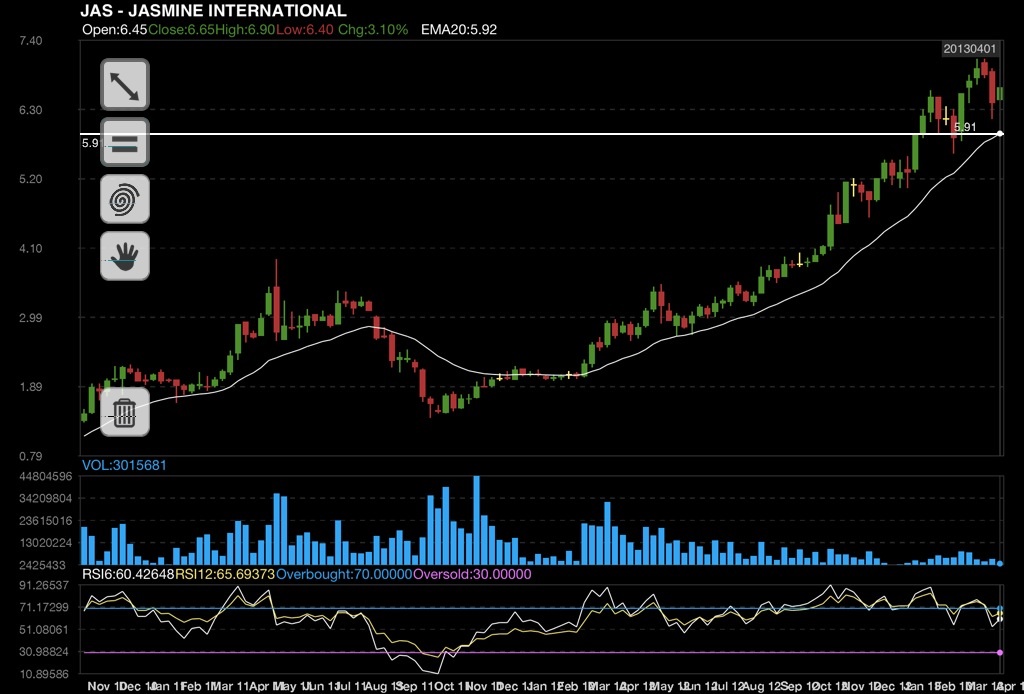The height and width of the screenshot is (694, 1024).
Task: Click the 51.08061 RSI axis label
Action: [44, 630]
